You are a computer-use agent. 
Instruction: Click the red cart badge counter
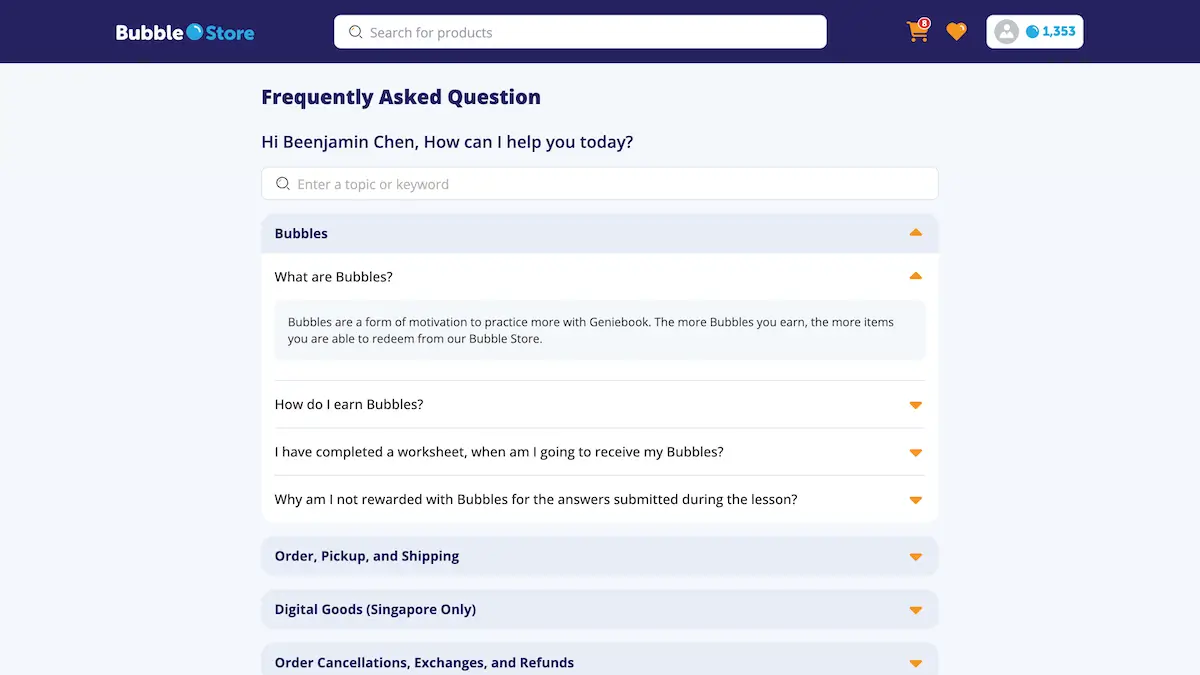[x=924, y=23]
